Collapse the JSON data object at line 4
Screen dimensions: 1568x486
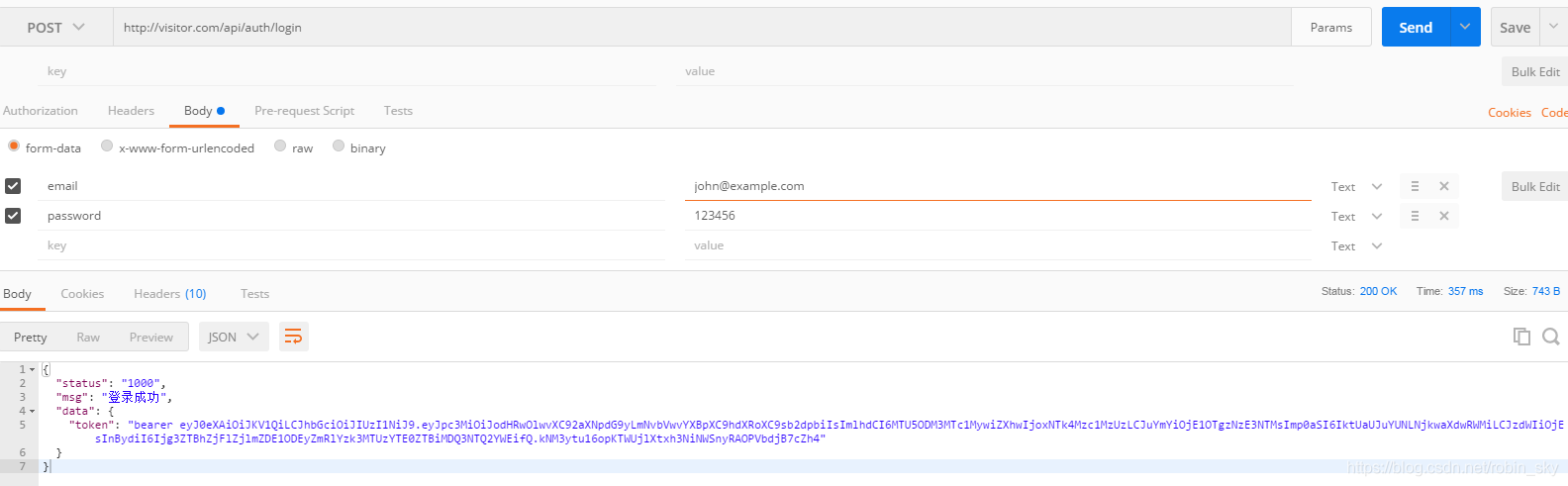32,411
